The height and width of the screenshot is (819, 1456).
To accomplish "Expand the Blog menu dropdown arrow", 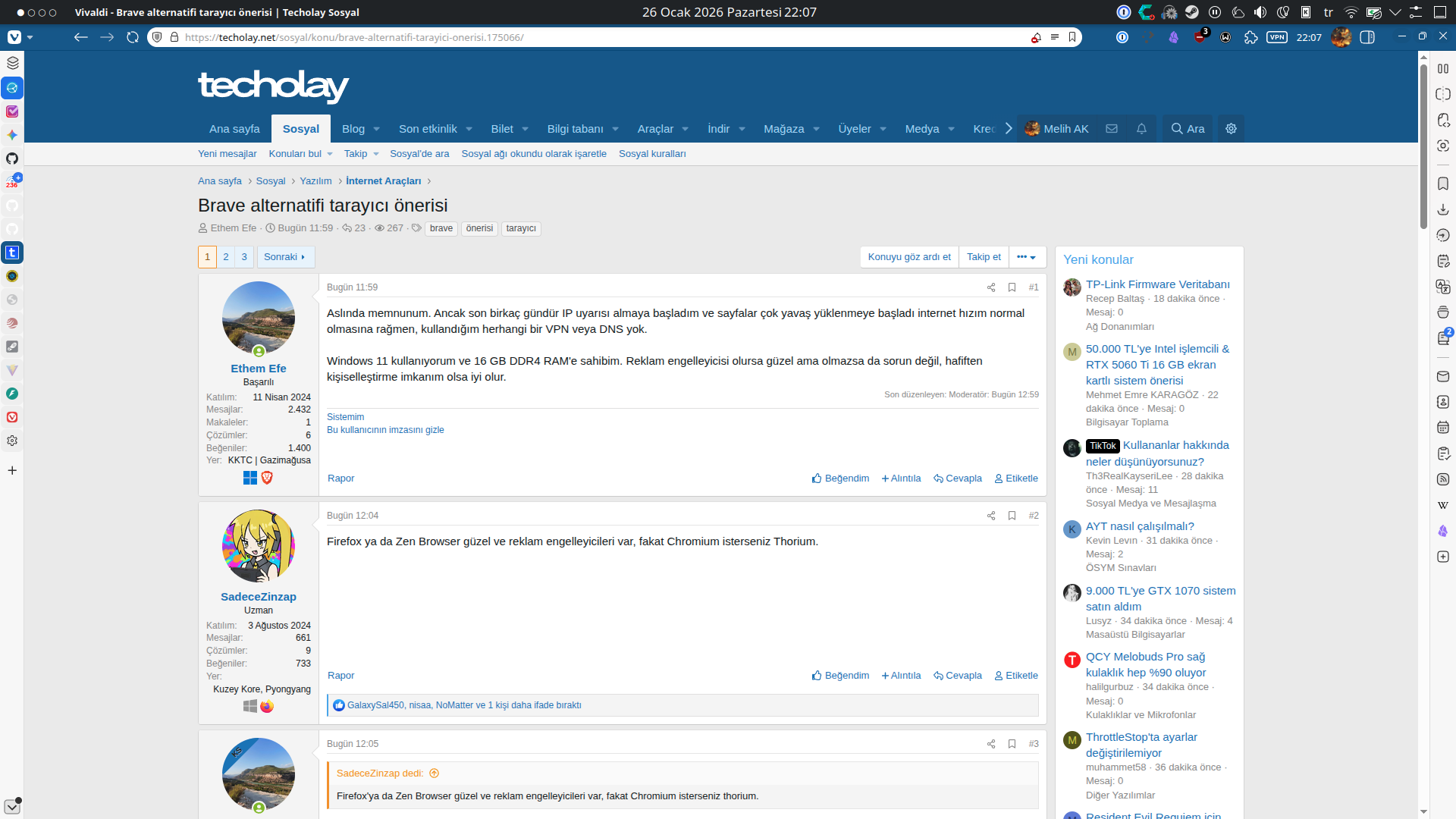I will tap(376, 129).
